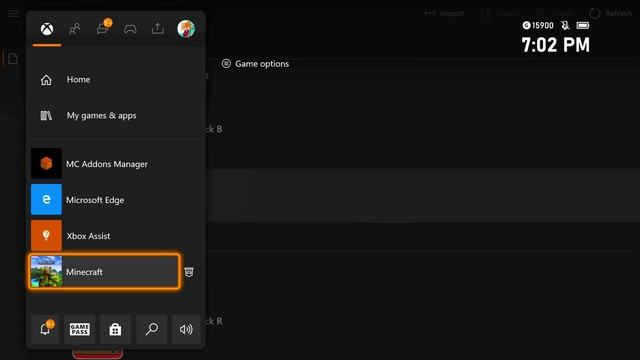The width and height of the screenshot is (640, 360).
Task: Click the Minecraft game cover thumbnail
Action: pos(47,271)
